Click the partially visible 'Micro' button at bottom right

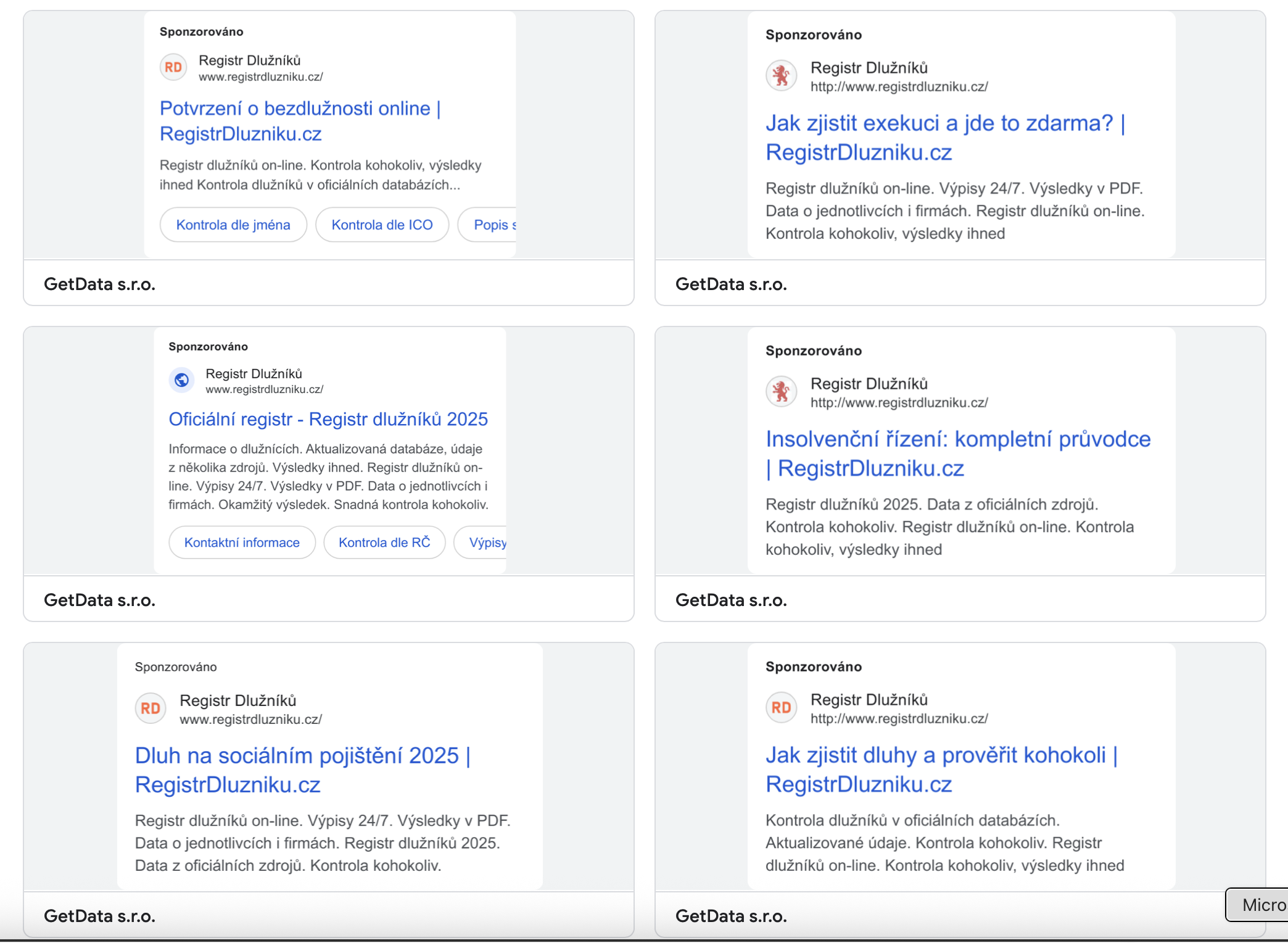coord(1257,905)
